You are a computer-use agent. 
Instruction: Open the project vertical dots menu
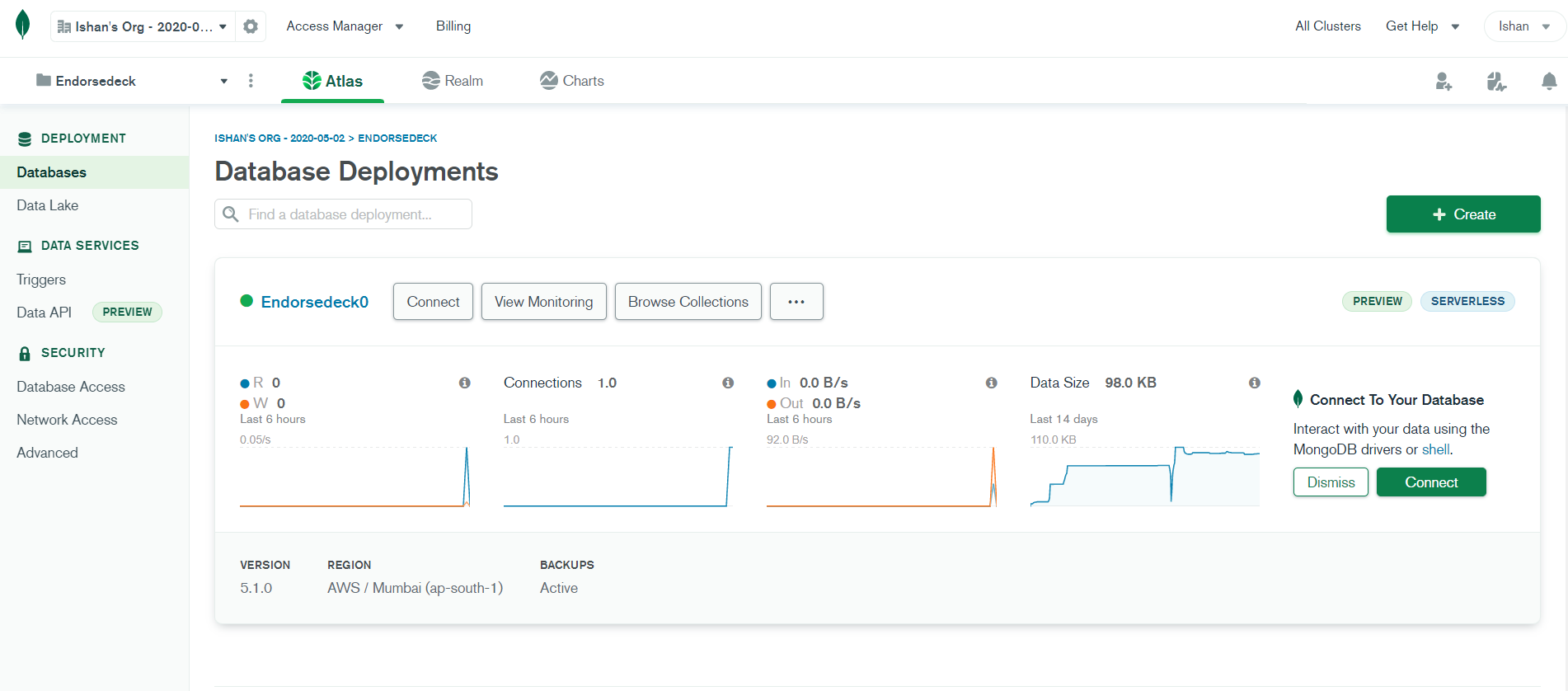click(251, 81)
